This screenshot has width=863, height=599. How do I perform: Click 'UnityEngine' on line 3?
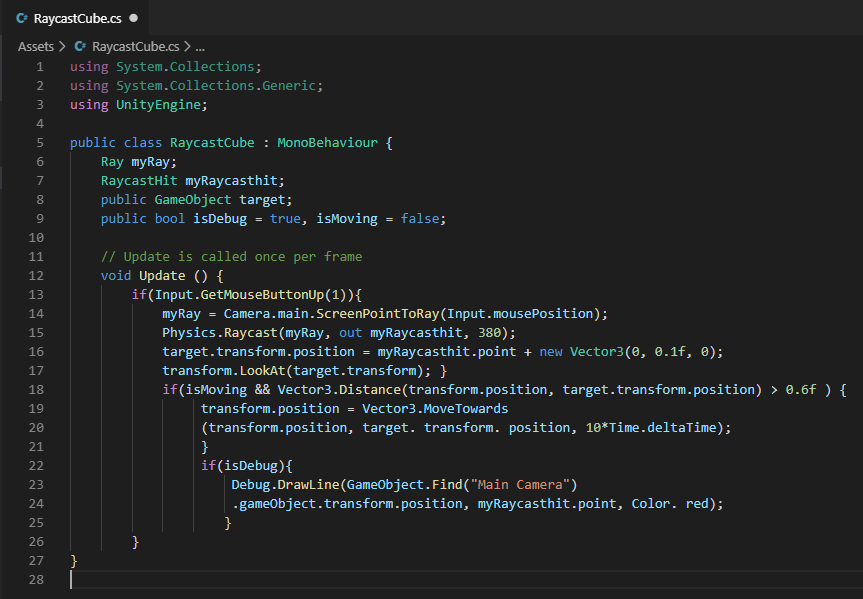click(x=159, y=105)
